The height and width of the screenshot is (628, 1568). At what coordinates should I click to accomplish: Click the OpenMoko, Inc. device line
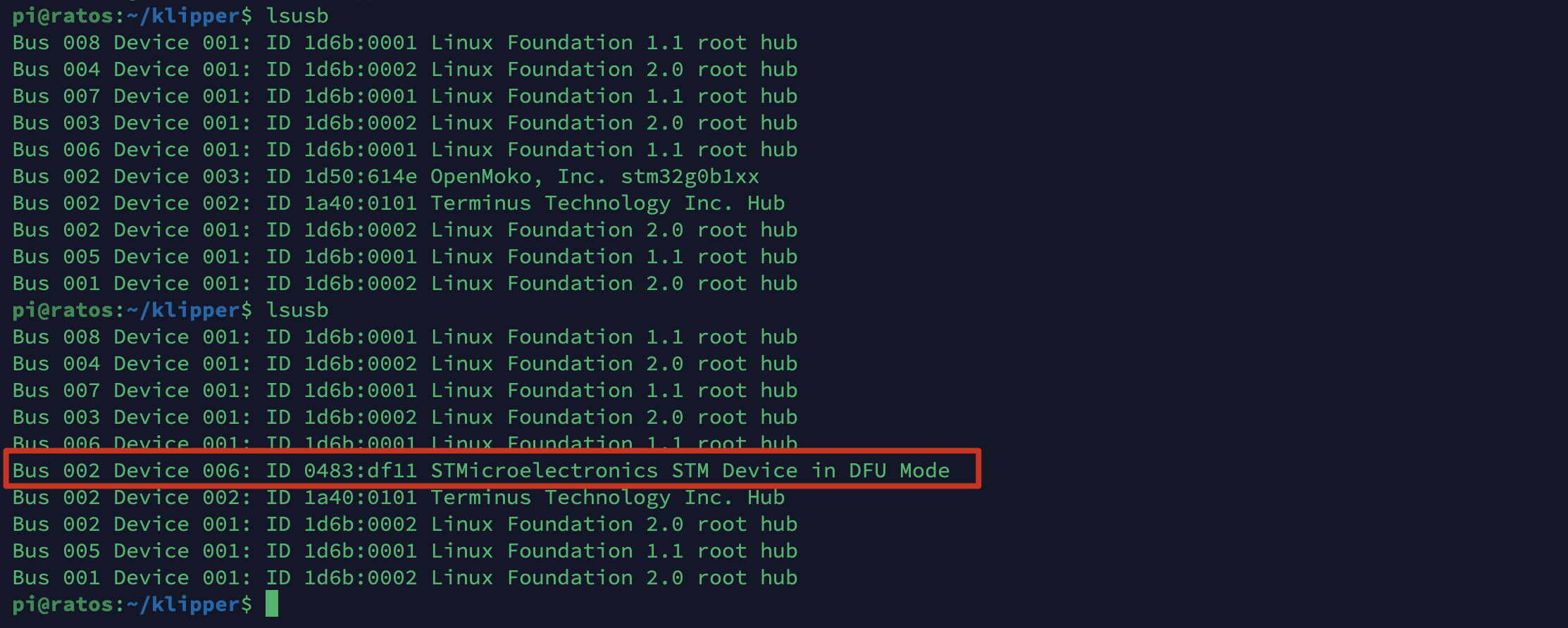pyautogui.click(x=385, y=176)
